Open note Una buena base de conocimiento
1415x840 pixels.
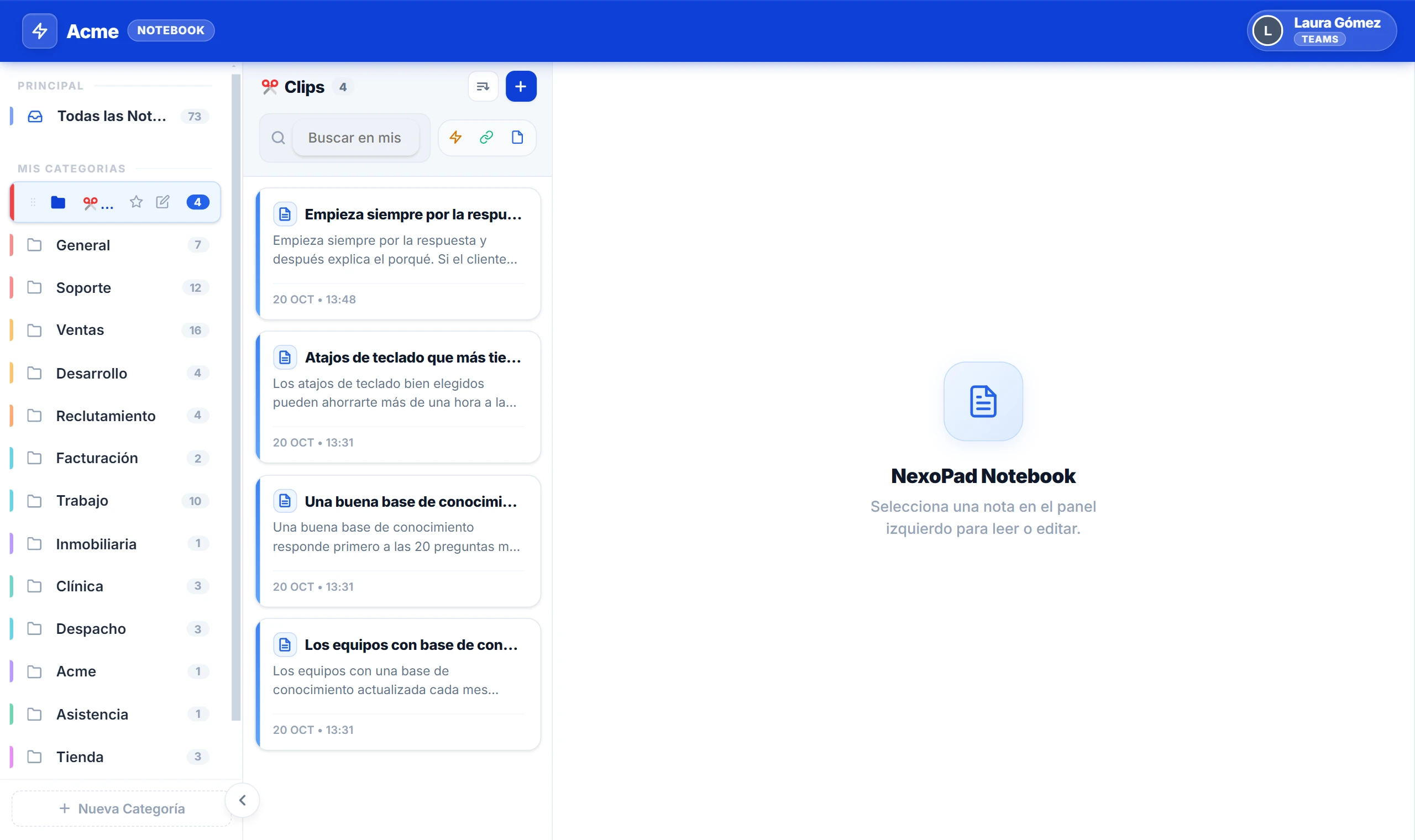pyautogui.click(x=399, y=540)
